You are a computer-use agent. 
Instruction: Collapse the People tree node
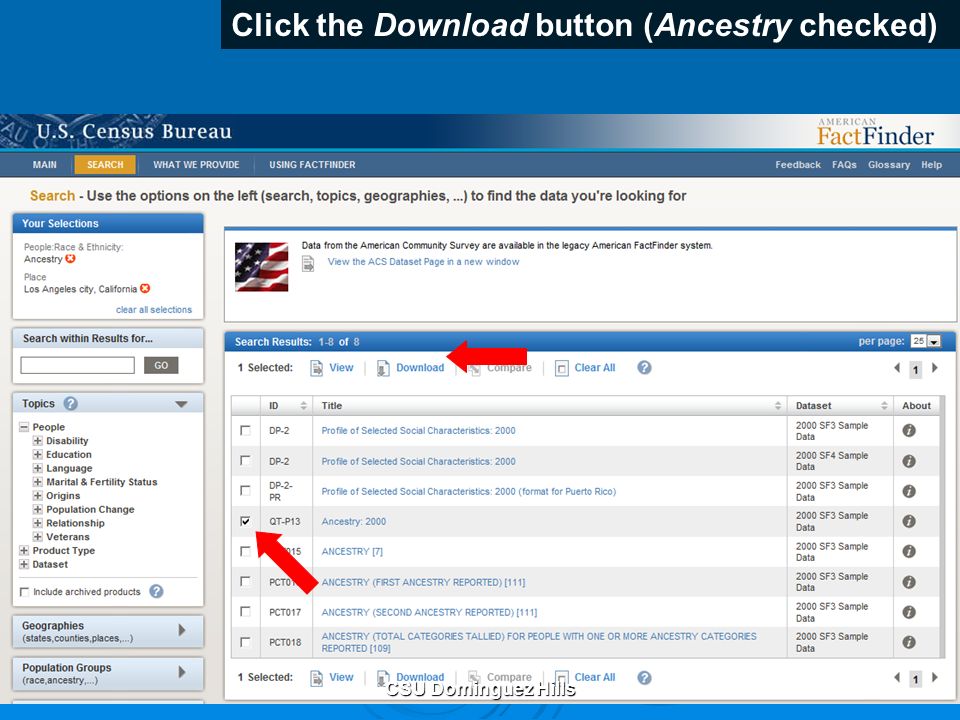tap(24, 427)
